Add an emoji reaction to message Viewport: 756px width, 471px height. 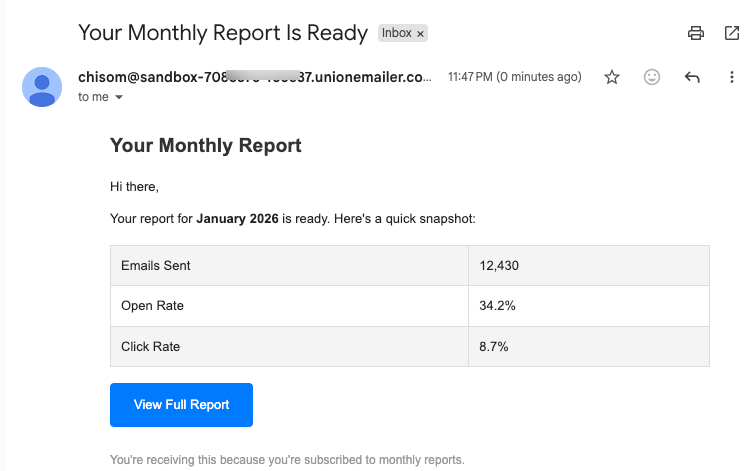tap(652, 77)
